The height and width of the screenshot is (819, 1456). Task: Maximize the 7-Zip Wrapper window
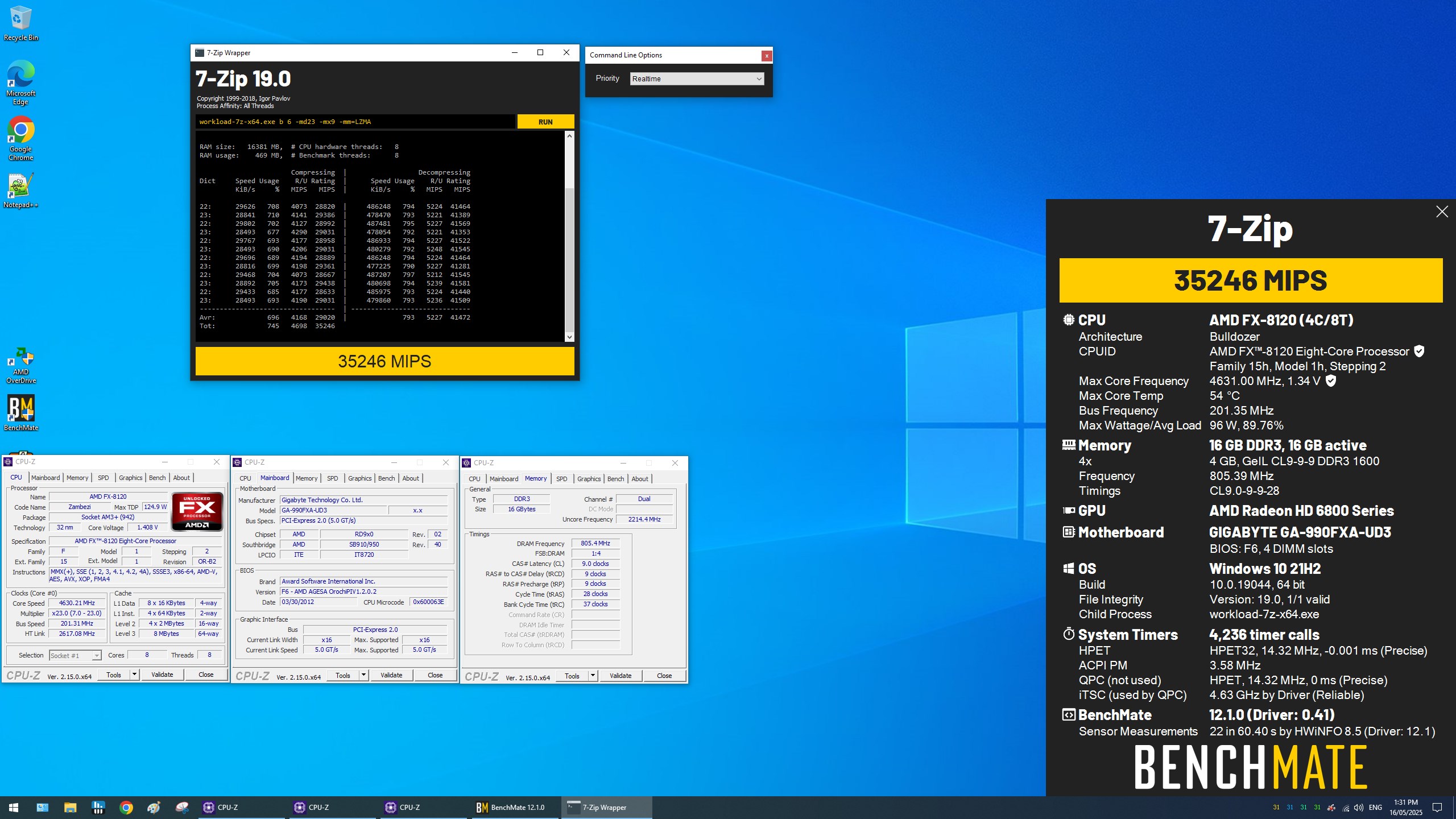[x=540, y=52]
